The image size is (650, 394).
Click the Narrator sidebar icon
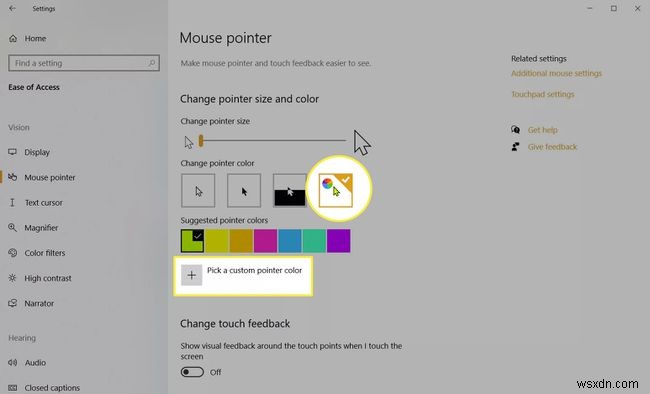[x=12, y=304]
